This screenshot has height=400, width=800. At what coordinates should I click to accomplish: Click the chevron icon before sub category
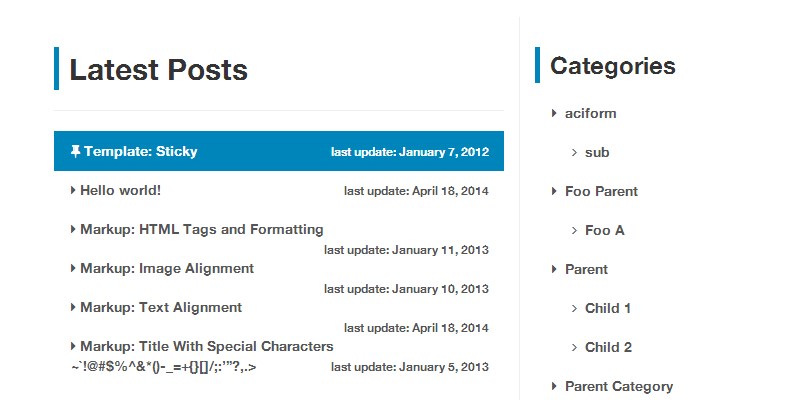(x=574, y=153)
